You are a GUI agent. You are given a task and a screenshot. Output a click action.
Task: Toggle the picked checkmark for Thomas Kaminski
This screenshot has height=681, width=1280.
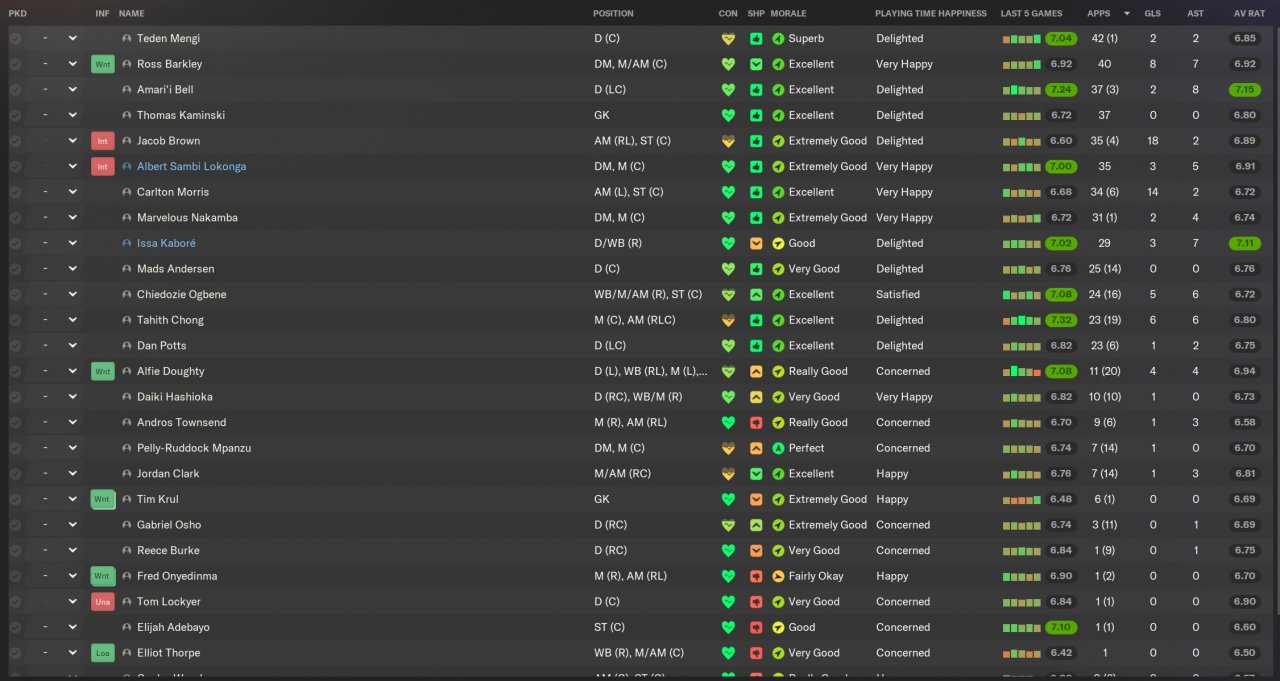15,115
